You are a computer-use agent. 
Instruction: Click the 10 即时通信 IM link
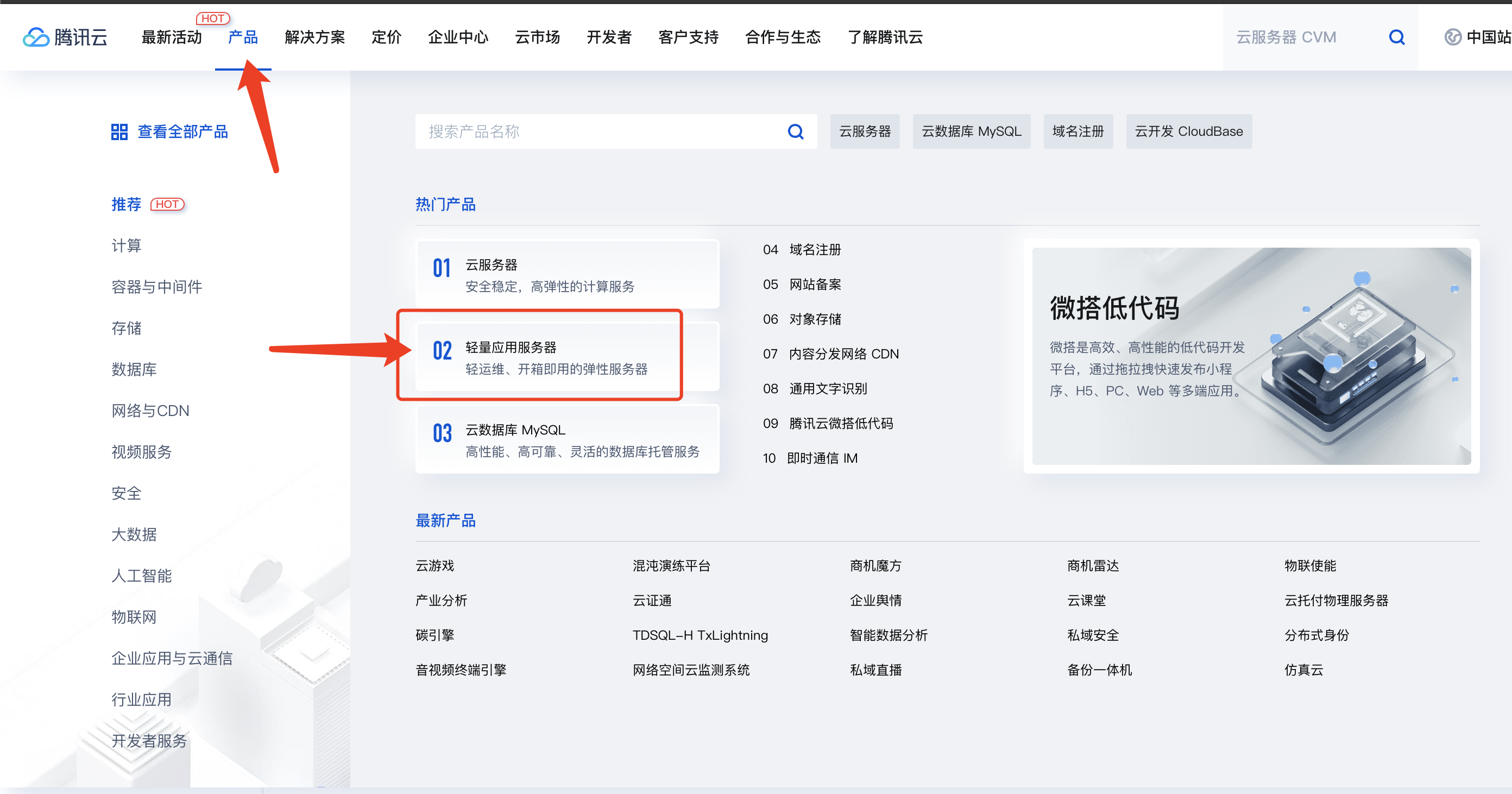coord(810,458)
